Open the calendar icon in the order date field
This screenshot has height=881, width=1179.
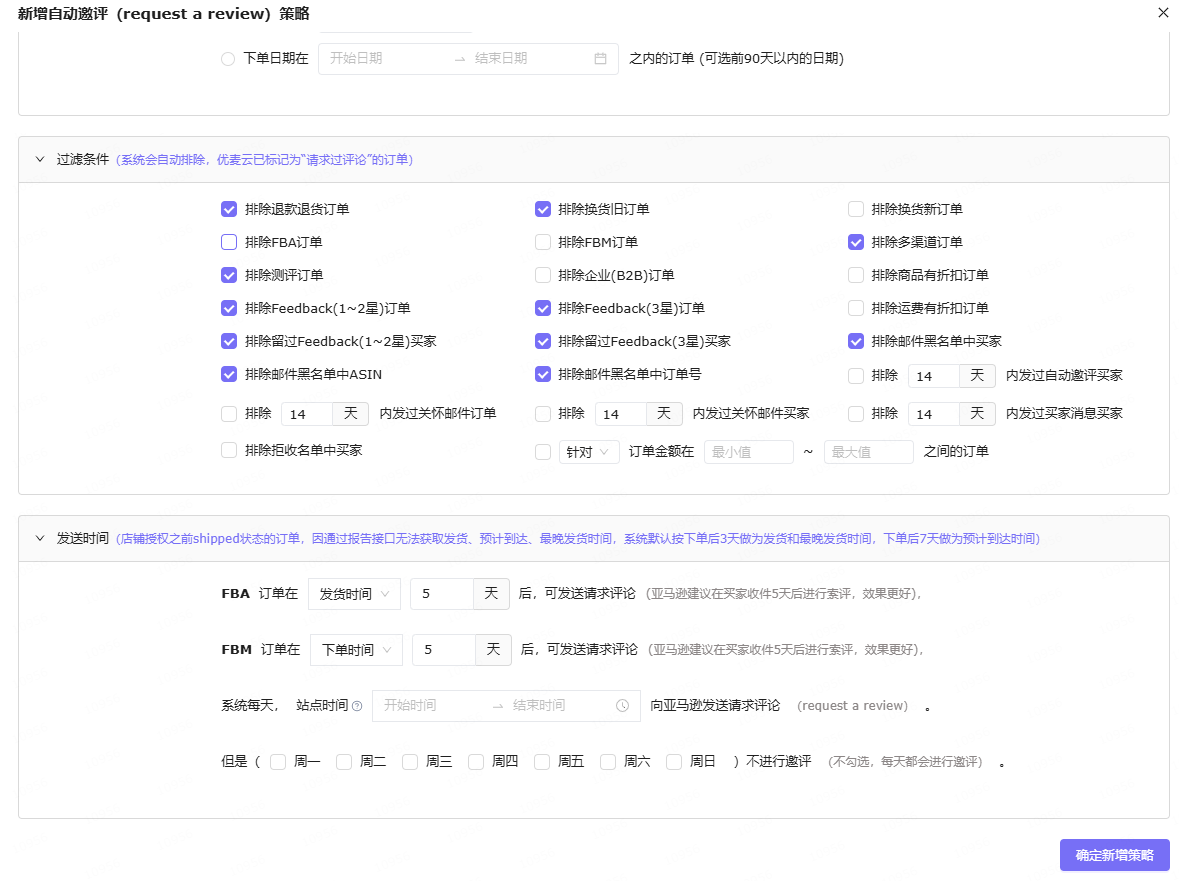click(602, 59)
